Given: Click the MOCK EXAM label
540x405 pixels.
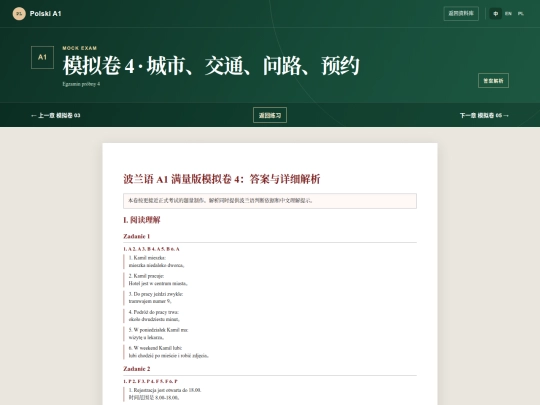Looking at the screenshot, I should pyautogui.click(x=80, y=48).
